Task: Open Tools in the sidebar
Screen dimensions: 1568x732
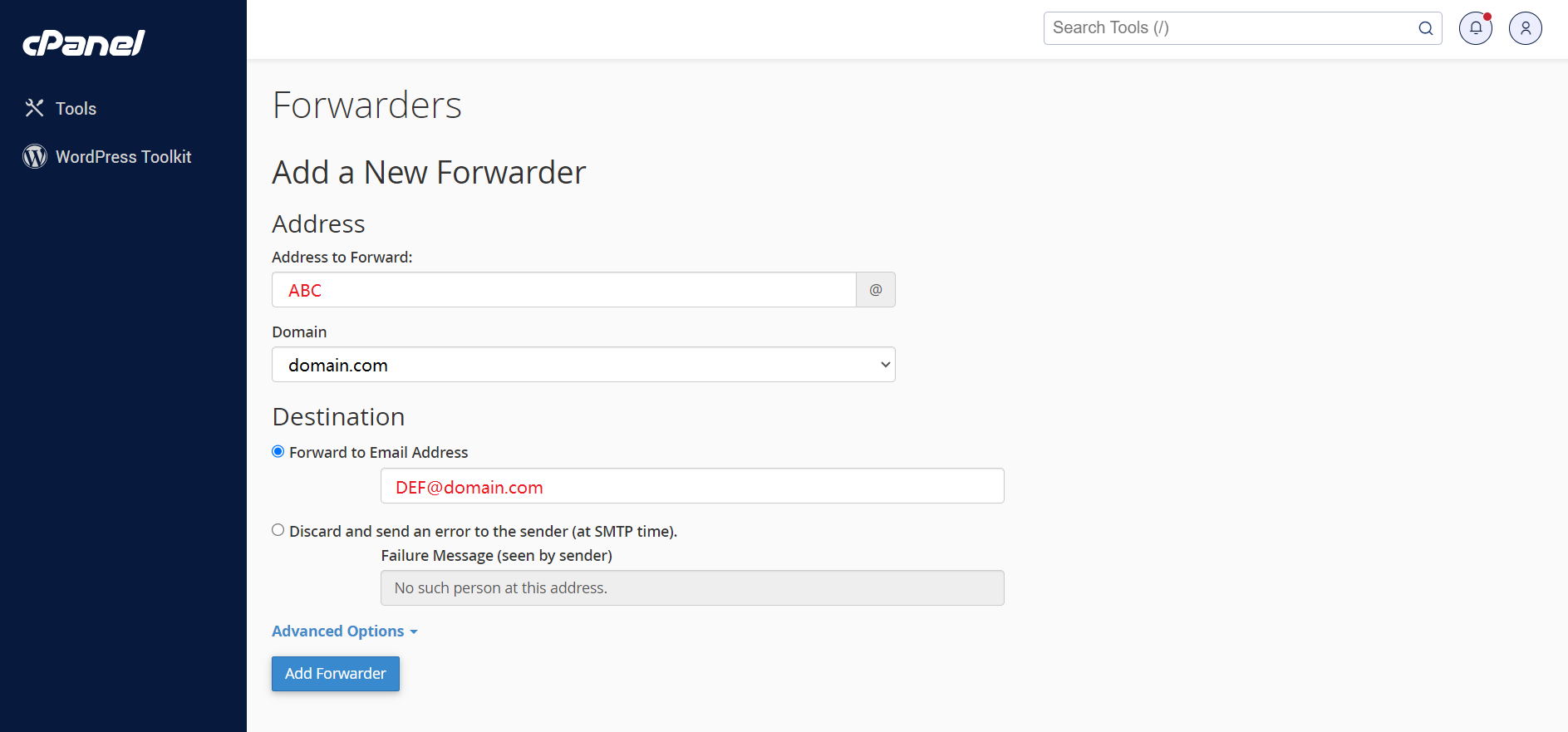Action: click(x=76, y=109)
